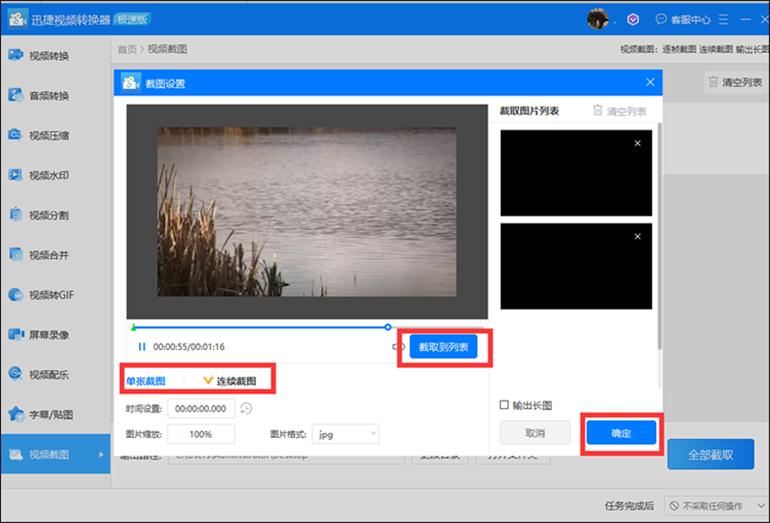770x523 pixels.
Task: Click the captured list vertical scrollbar
Action: [x=659, y=236]
